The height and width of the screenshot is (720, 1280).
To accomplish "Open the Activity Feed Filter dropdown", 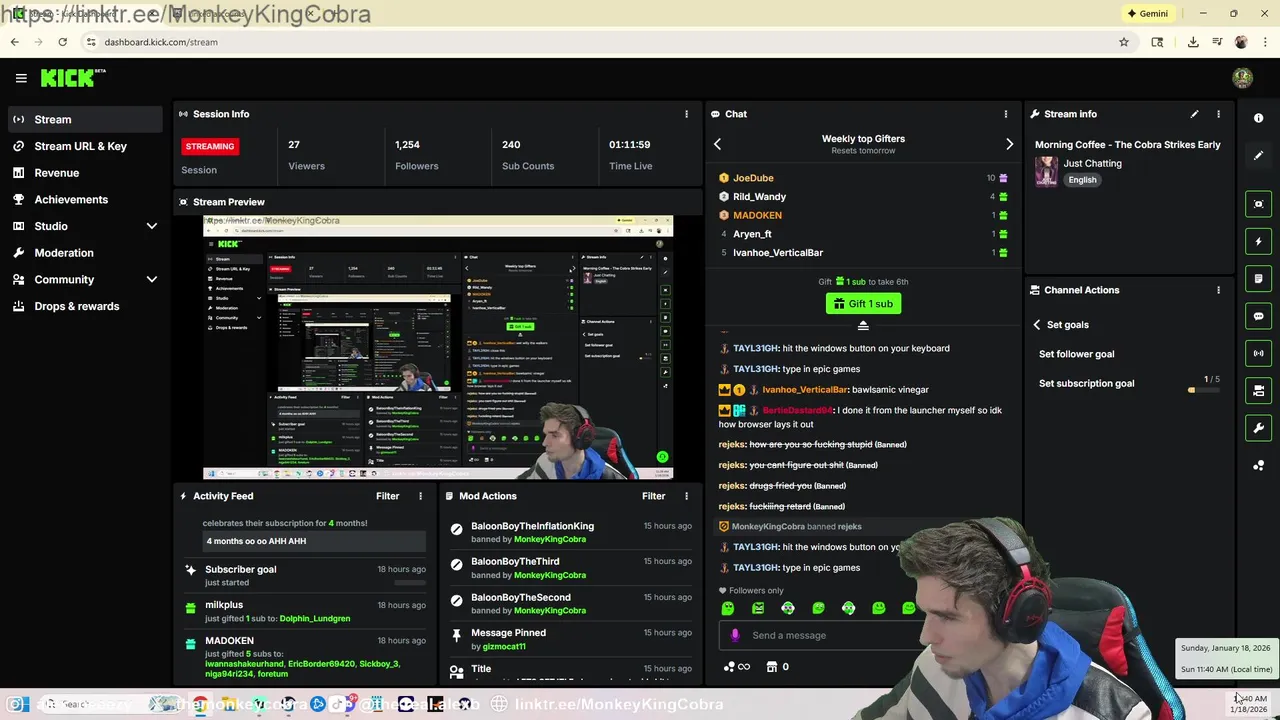I will (387, 496).
